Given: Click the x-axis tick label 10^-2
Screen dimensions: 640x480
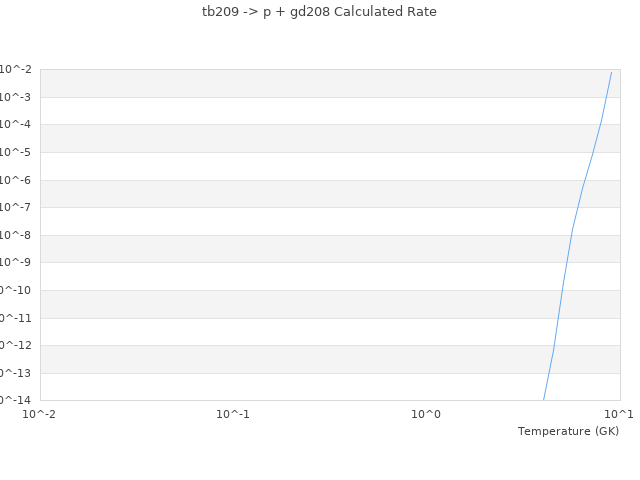Looking at the screenshot, I should [40, 414].
